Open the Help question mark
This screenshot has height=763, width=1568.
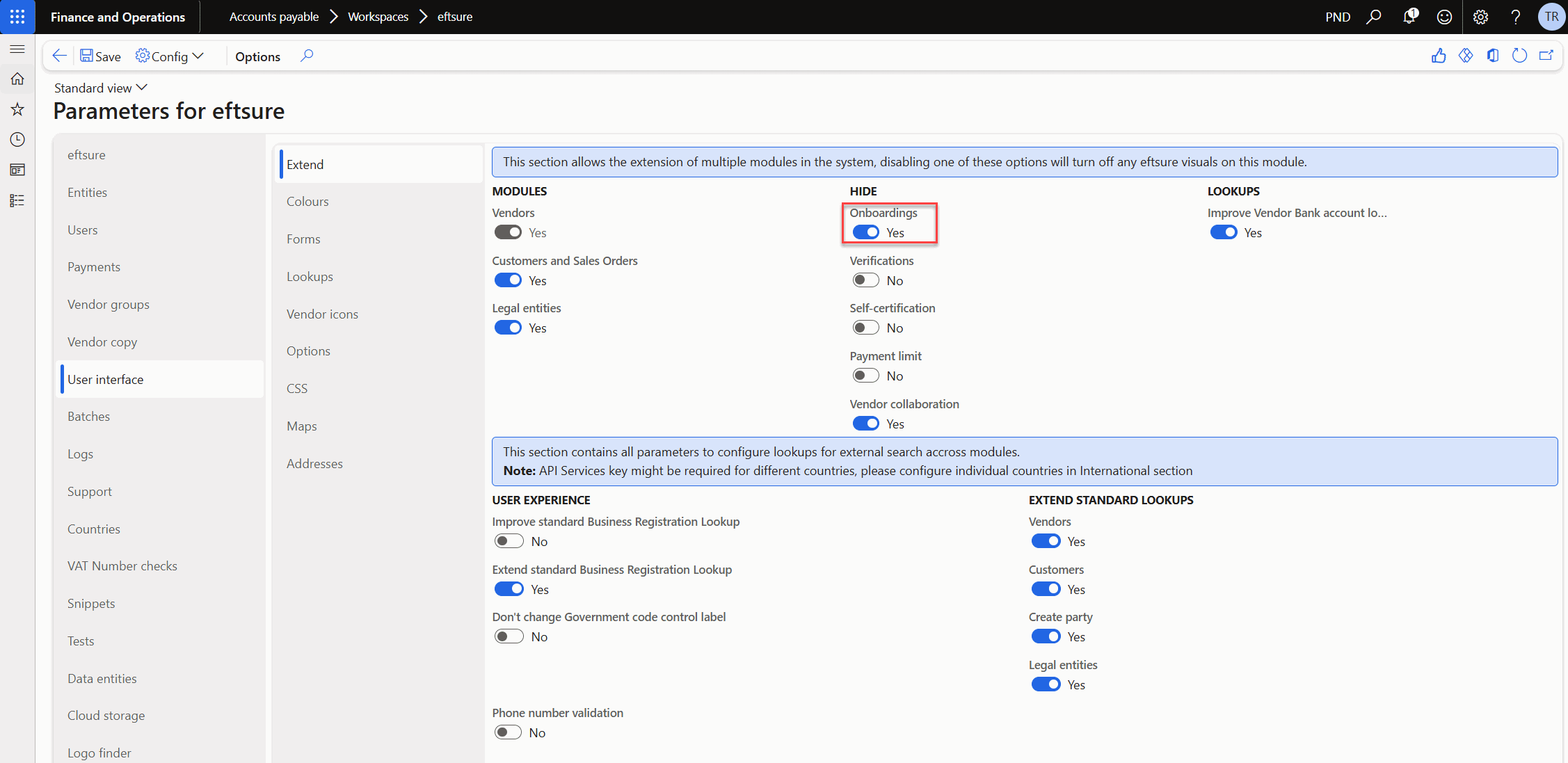tap(1516, 17)
